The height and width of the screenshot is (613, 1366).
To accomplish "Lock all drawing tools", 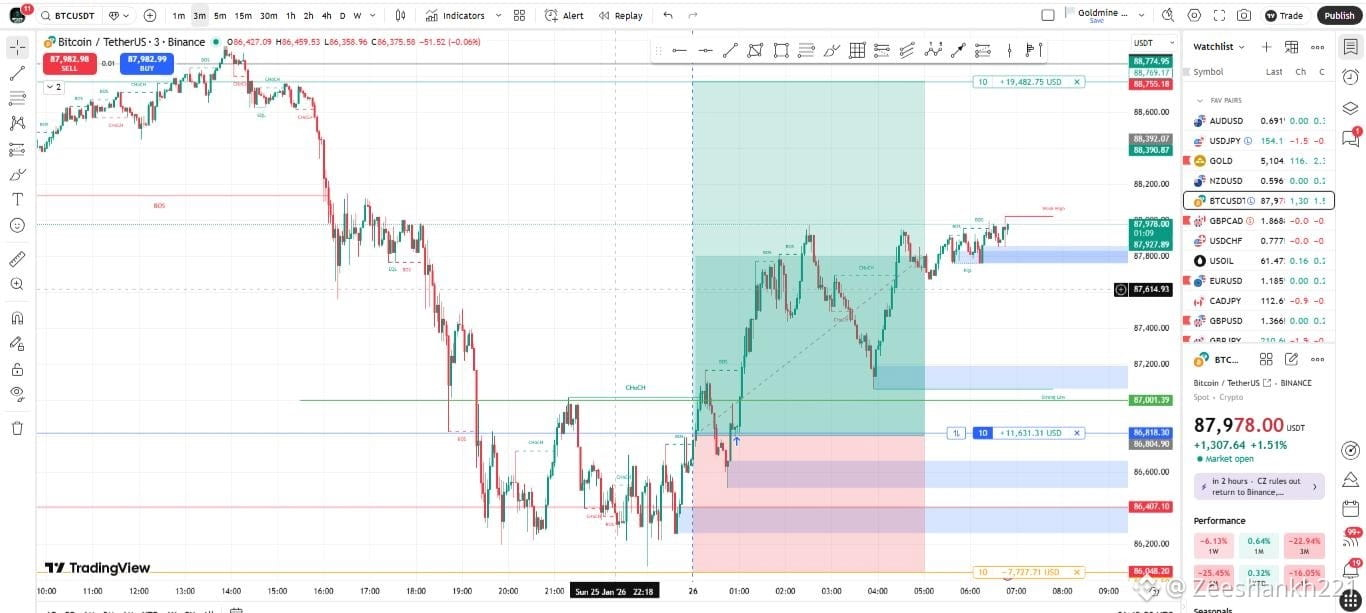I will click(17, 368).
